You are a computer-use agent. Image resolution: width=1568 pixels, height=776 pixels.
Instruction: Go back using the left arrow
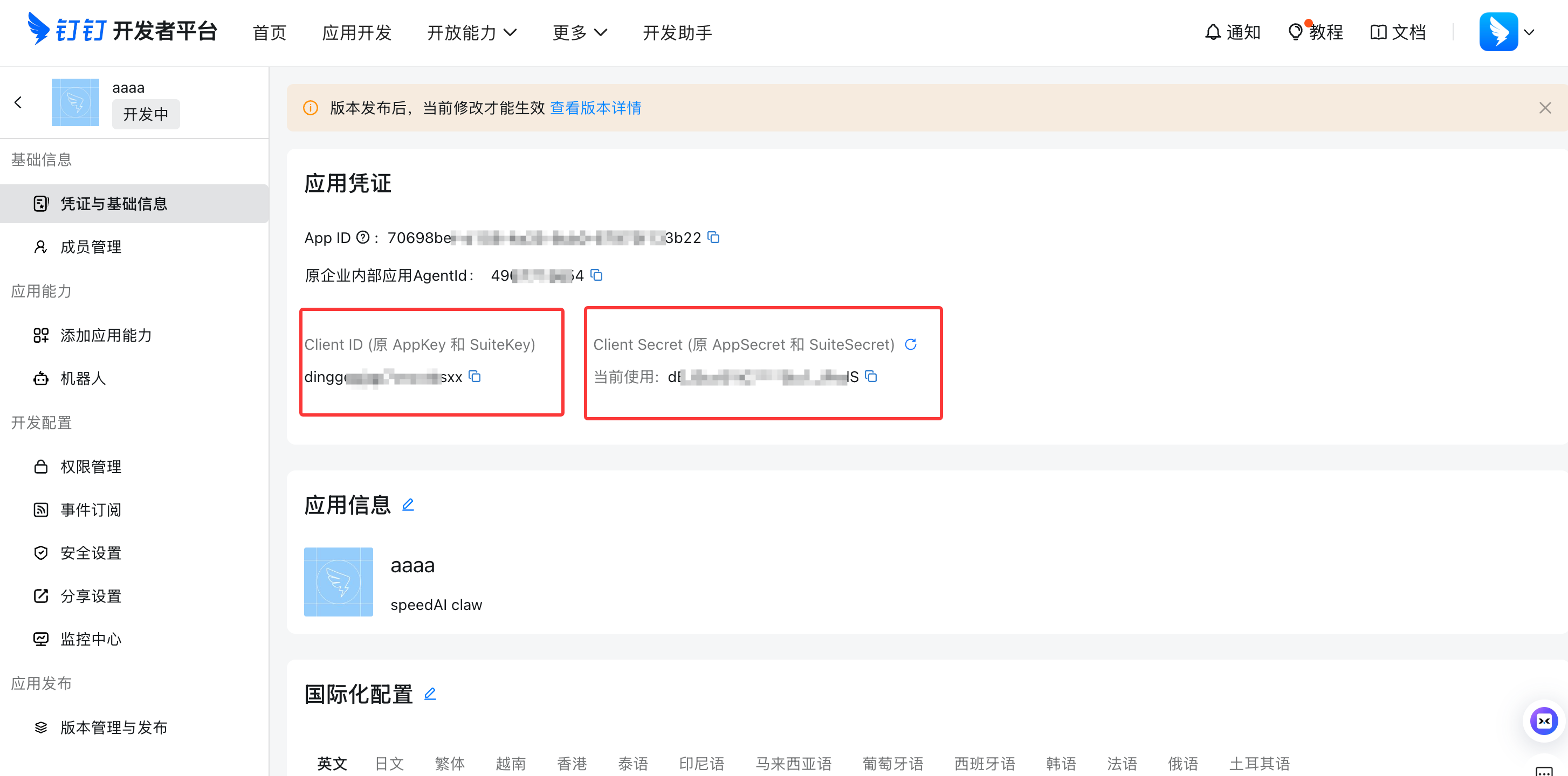point(18,102)
